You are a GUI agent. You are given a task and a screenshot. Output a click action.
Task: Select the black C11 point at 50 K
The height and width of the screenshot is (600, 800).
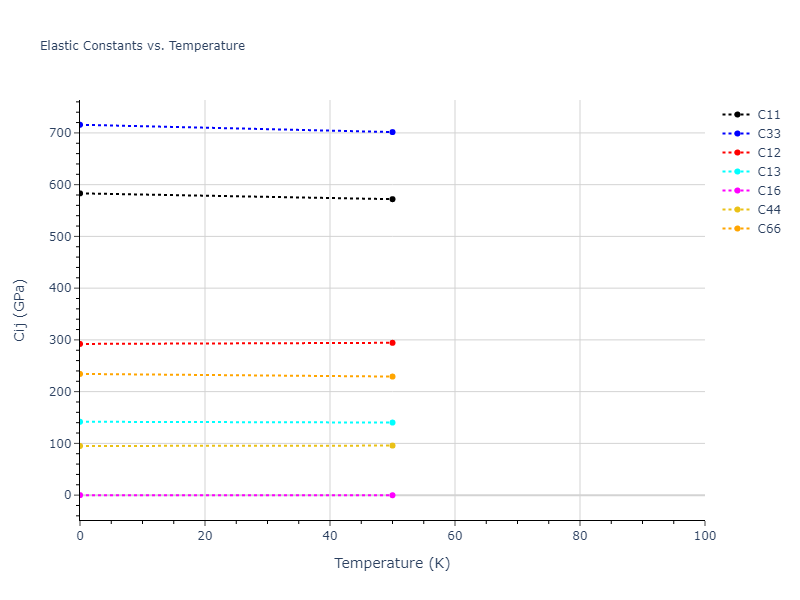(x=392, y=199)
